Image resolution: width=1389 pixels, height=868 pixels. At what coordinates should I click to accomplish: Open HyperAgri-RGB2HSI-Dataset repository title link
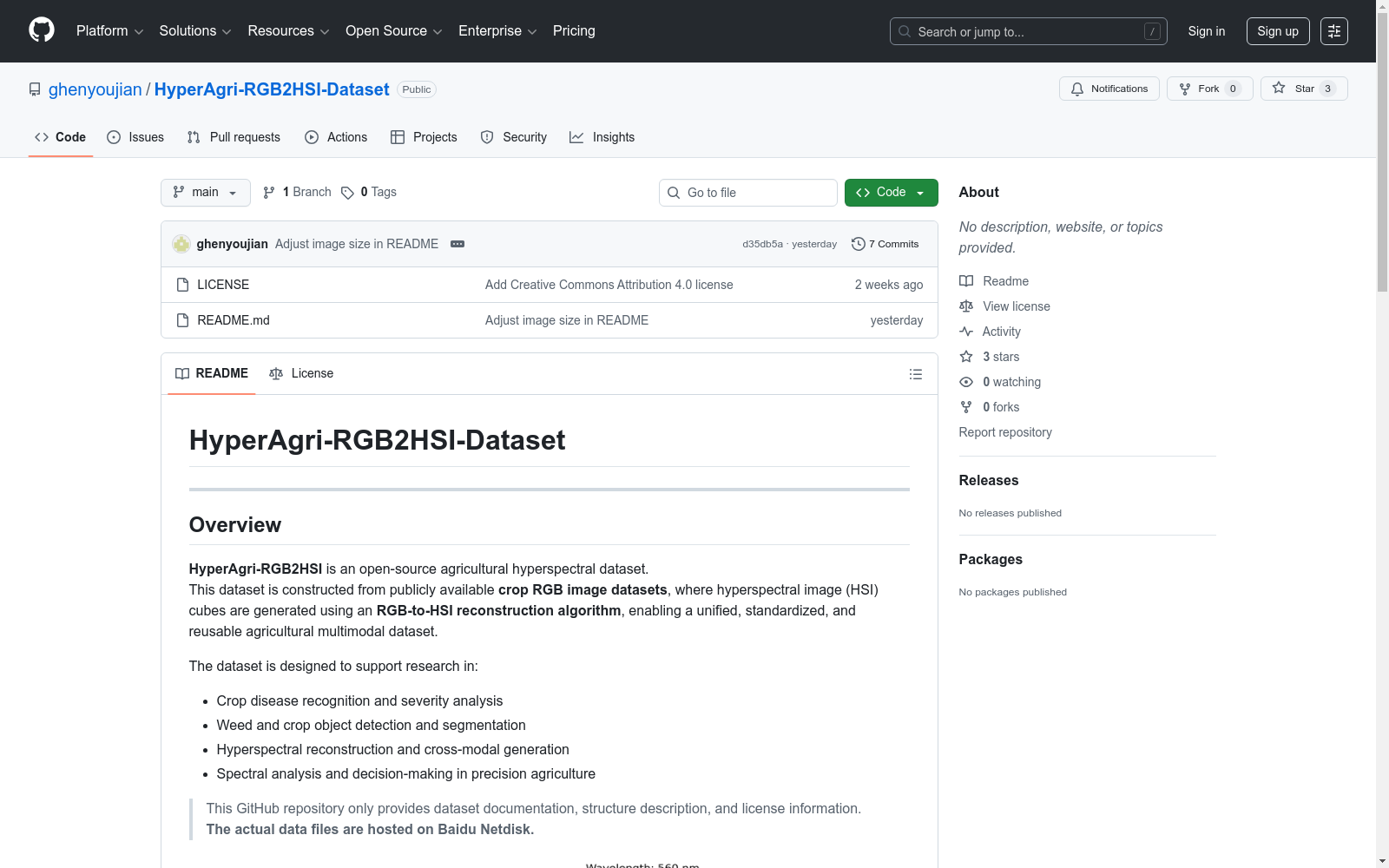[x=272, y=89]
